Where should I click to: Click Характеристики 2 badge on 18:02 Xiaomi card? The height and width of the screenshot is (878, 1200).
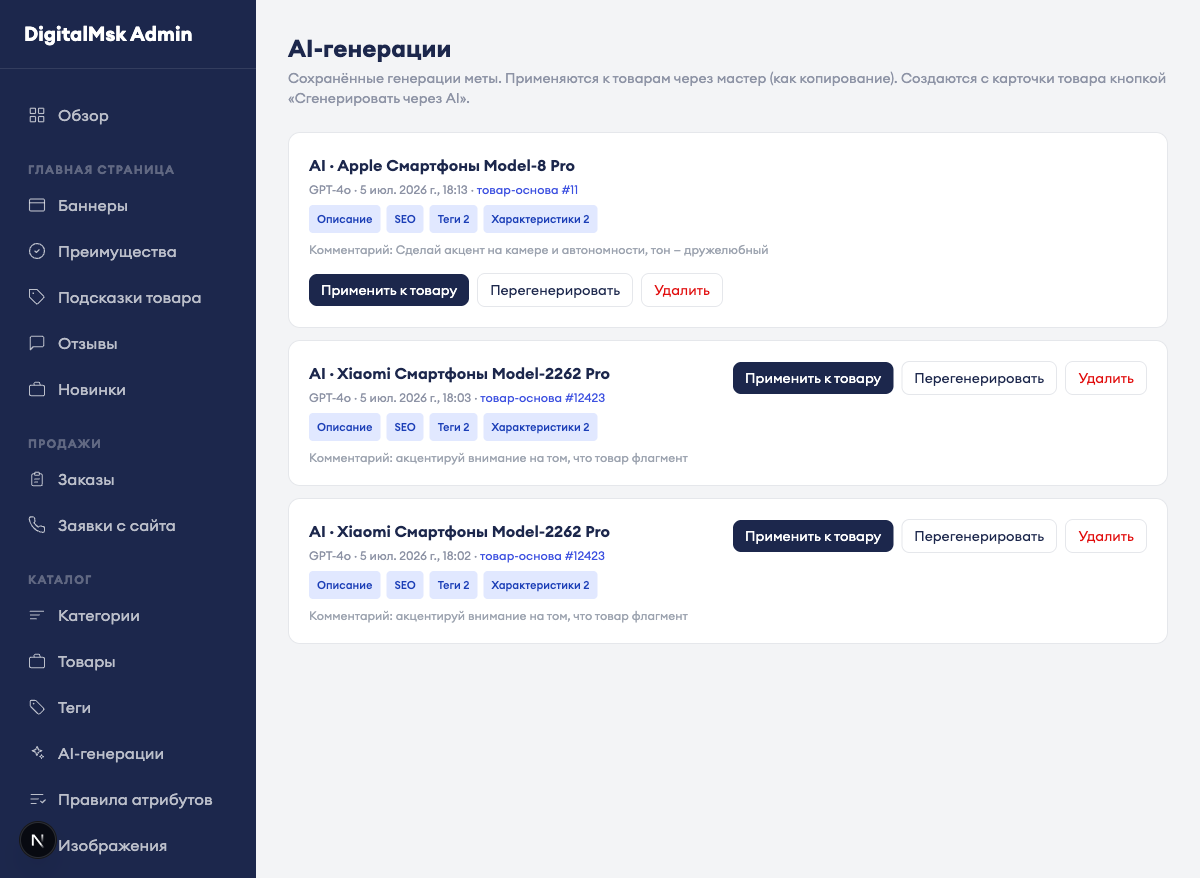(x=541, y=585)
